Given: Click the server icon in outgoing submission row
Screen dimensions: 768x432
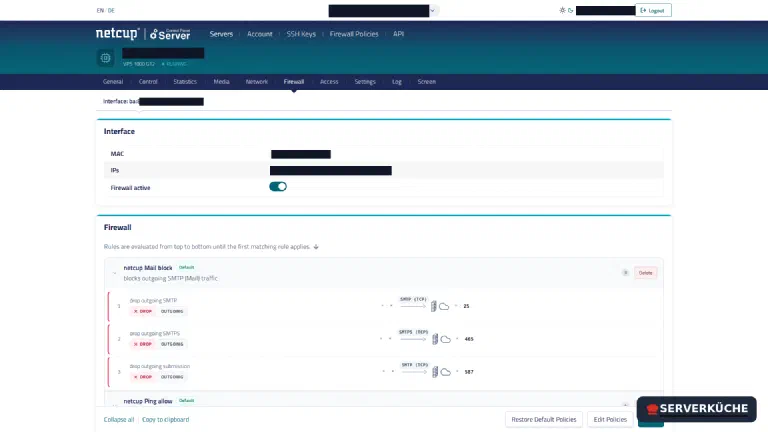Looking at the screenshot, I should [x=435, y=372].
